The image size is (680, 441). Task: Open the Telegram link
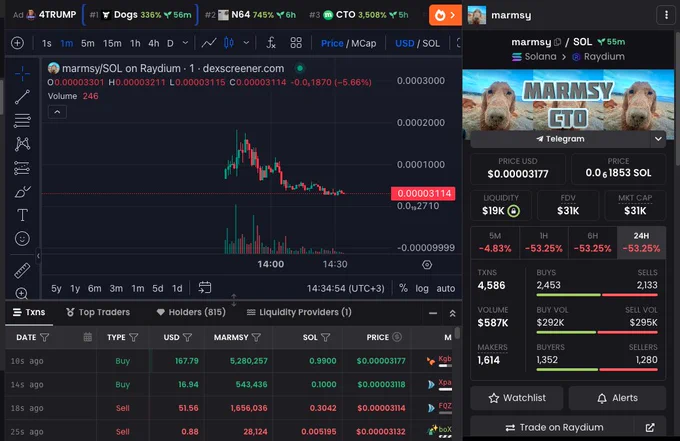(x=560, y=139)
